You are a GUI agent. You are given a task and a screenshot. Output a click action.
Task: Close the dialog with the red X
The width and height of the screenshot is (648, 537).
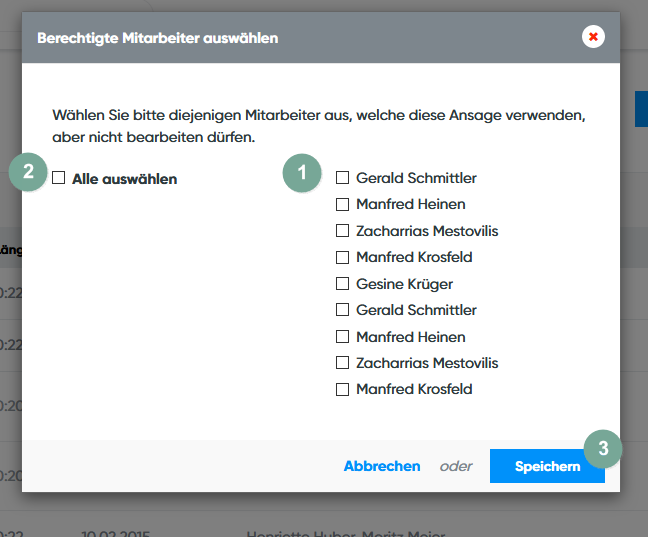click(x=594, y=37)
